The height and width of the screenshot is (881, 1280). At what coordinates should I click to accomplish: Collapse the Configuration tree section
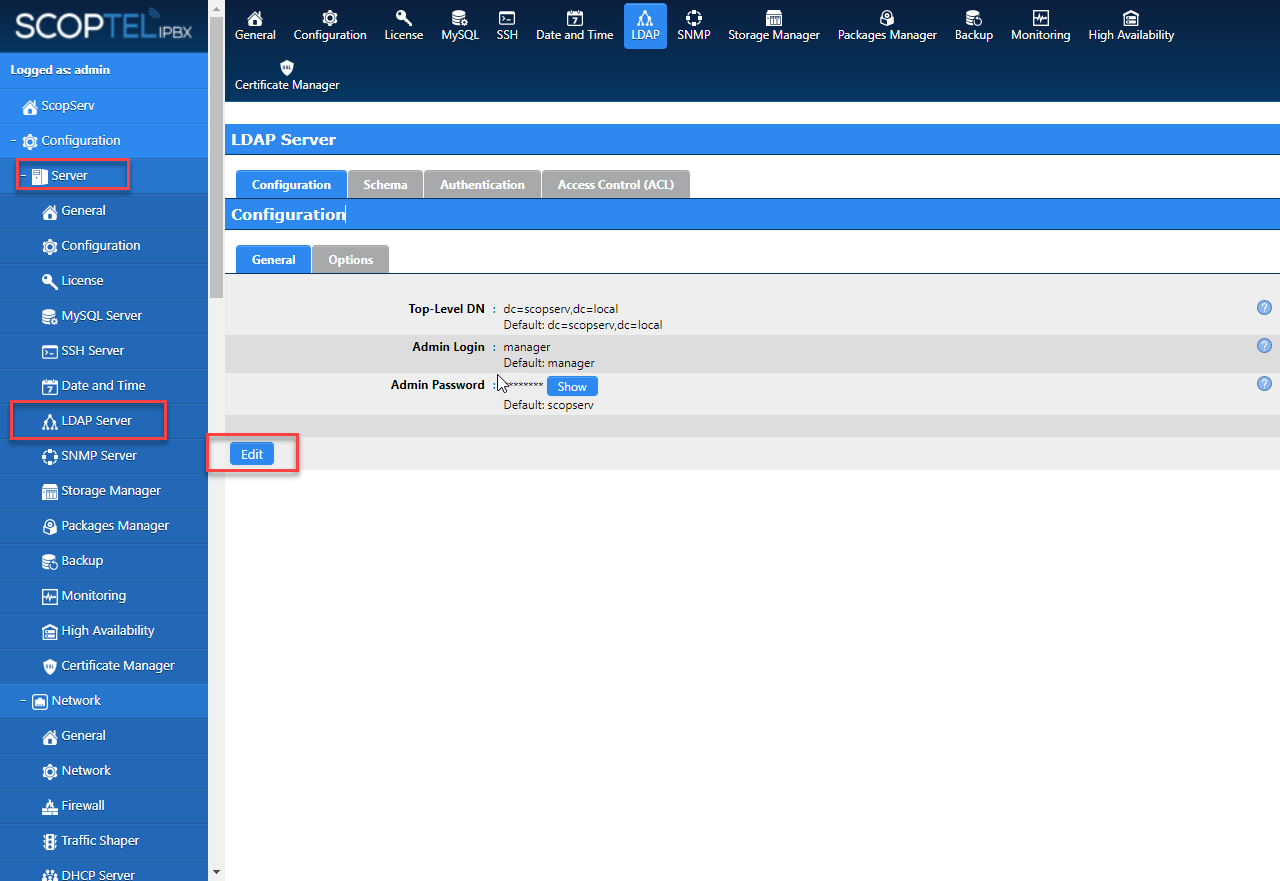point(13,141)
